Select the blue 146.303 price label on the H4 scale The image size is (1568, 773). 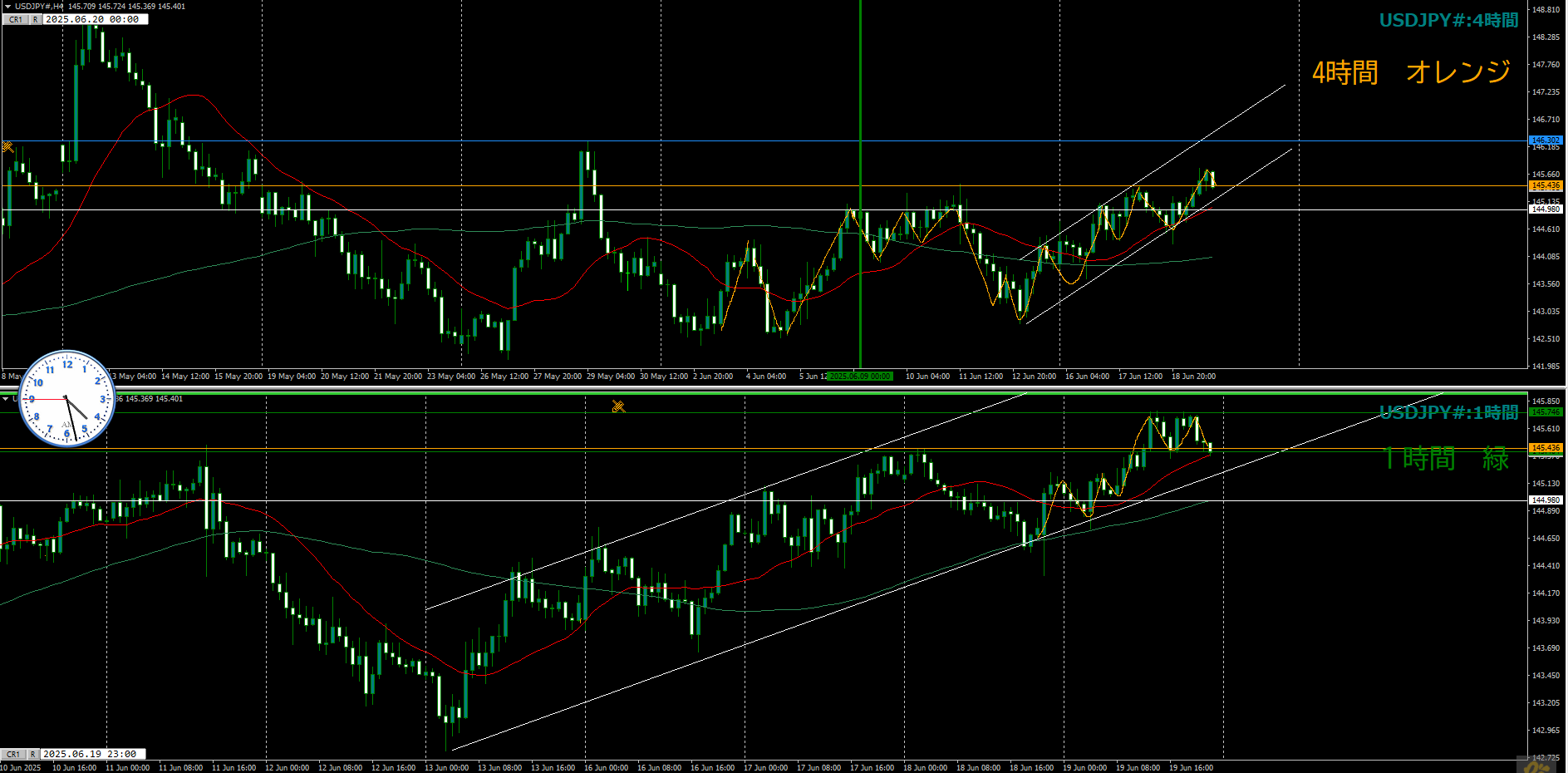coord(1546,140)
